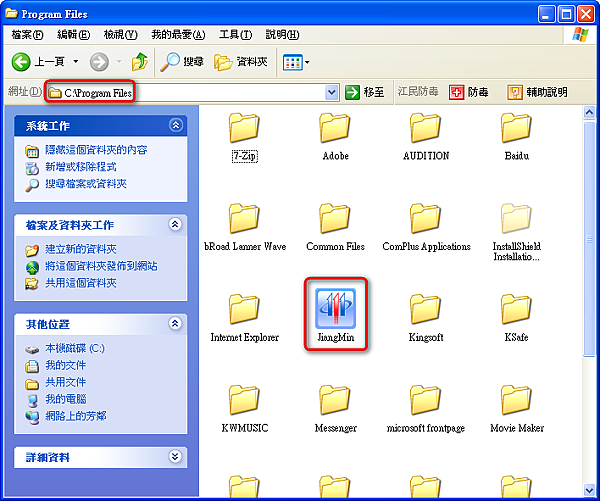Open 輔助說明 help on JiangMin toolbar

pyautogui.click(x=537, y=92)
